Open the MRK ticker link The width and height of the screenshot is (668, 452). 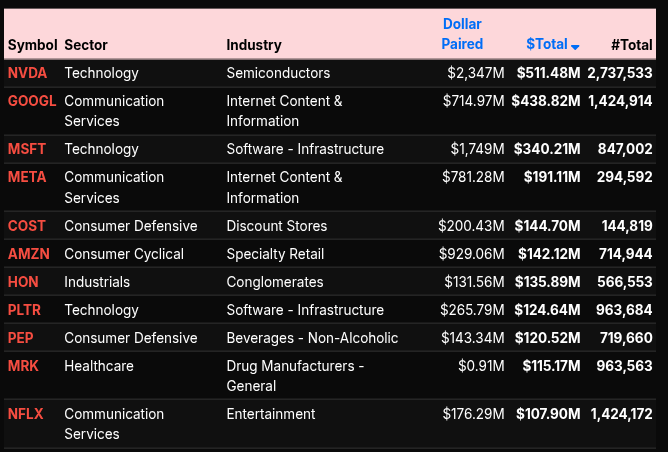point(23,366)
